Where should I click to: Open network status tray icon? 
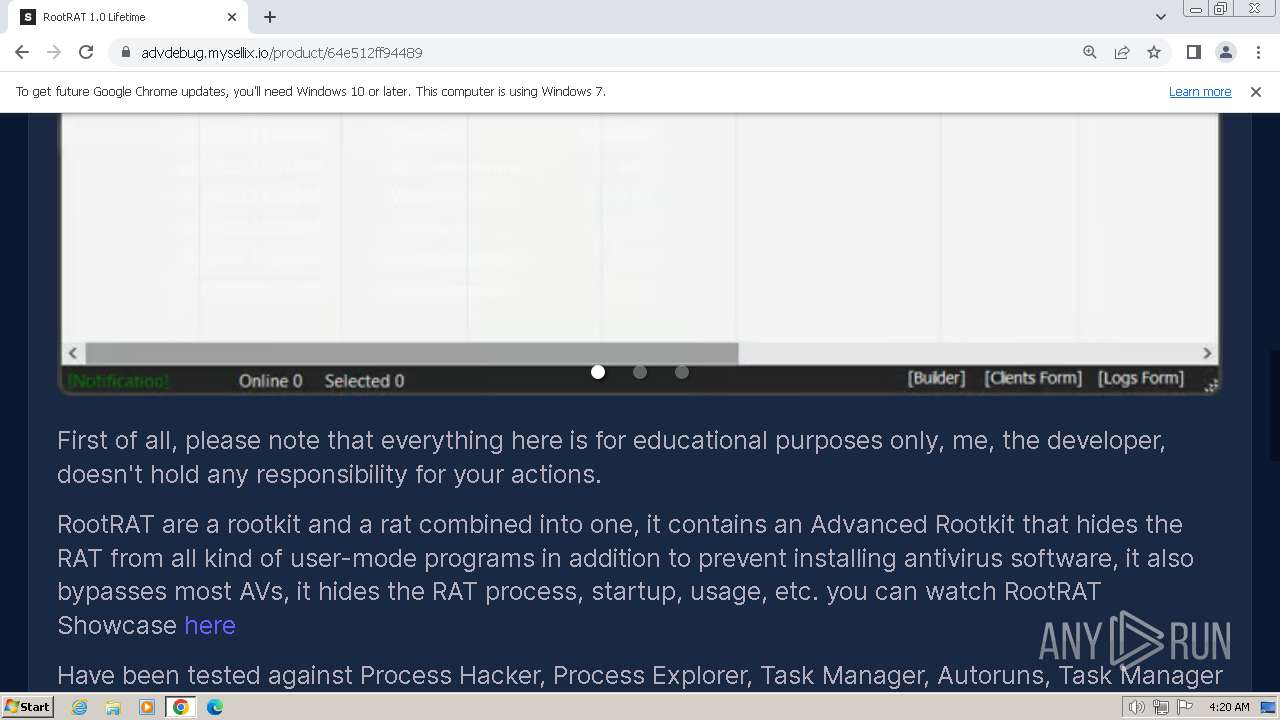[1161, 707]
